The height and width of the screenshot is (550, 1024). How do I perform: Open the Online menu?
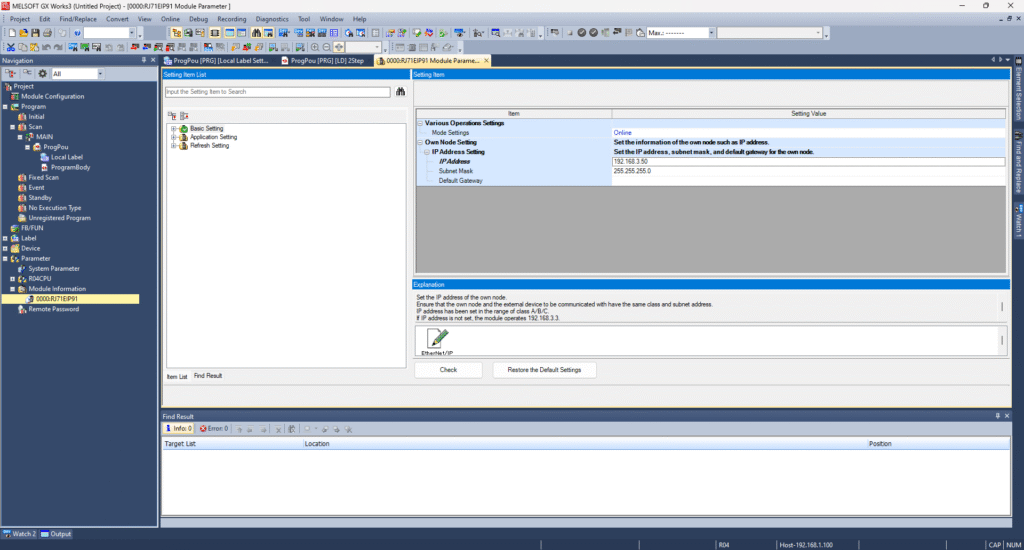170,19
